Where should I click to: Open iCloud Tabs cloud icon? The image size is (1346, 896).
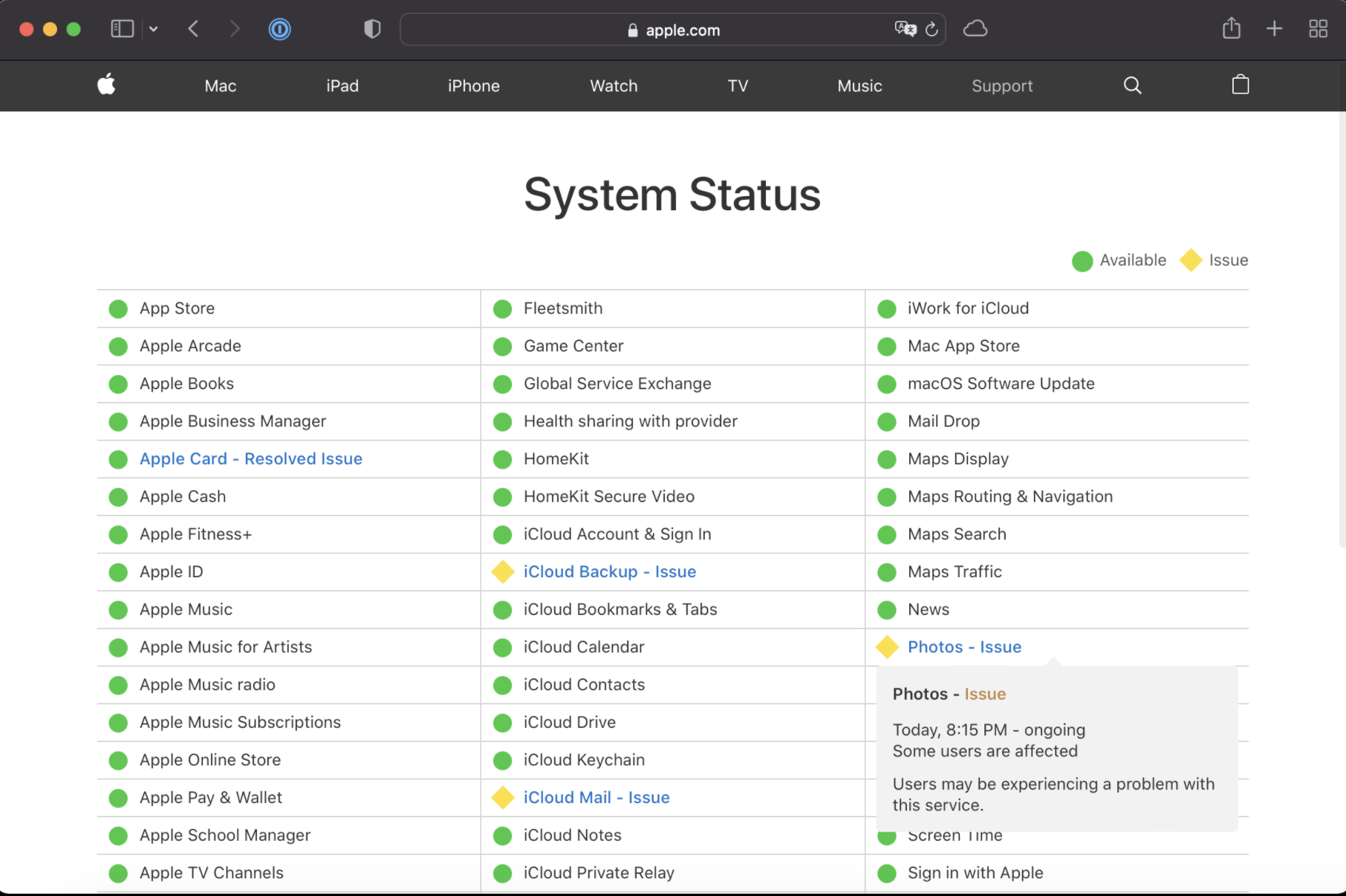pos(975,29)
